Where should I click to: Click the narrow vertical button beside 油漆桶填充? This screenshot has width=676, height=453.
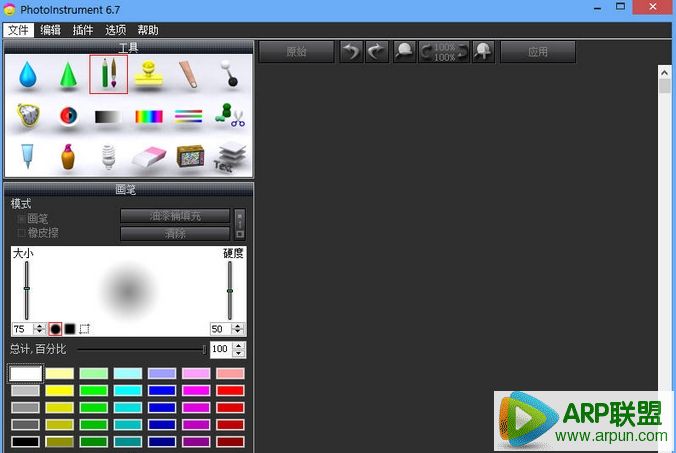[x=240, y=225]
